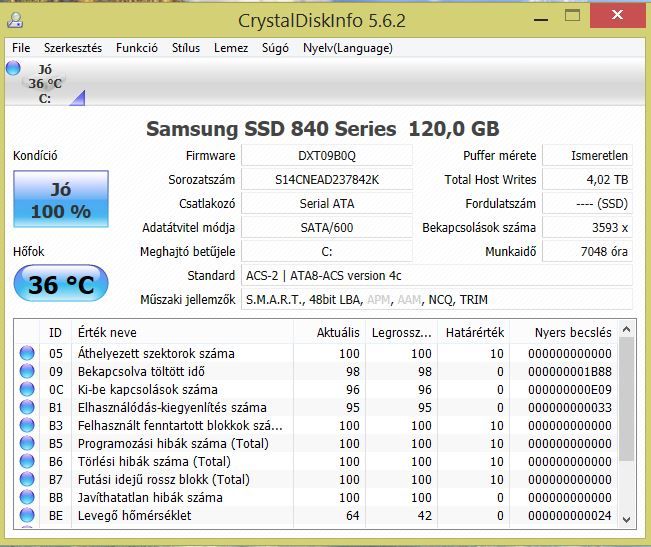Image resolution: width=651 pixels, height=547 pixels.
Task: Select the Törlési hibák száma (Total) row
Action: point(316,461)
